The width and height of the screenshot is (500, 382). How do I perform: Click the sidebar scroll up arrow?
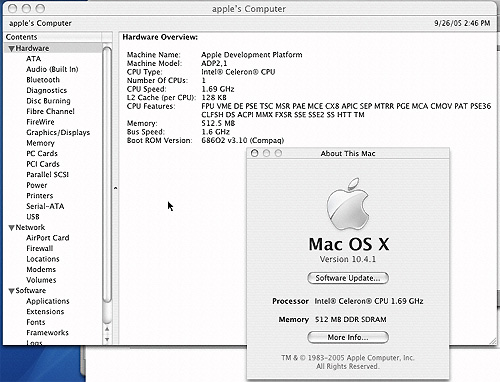point(107,329)
